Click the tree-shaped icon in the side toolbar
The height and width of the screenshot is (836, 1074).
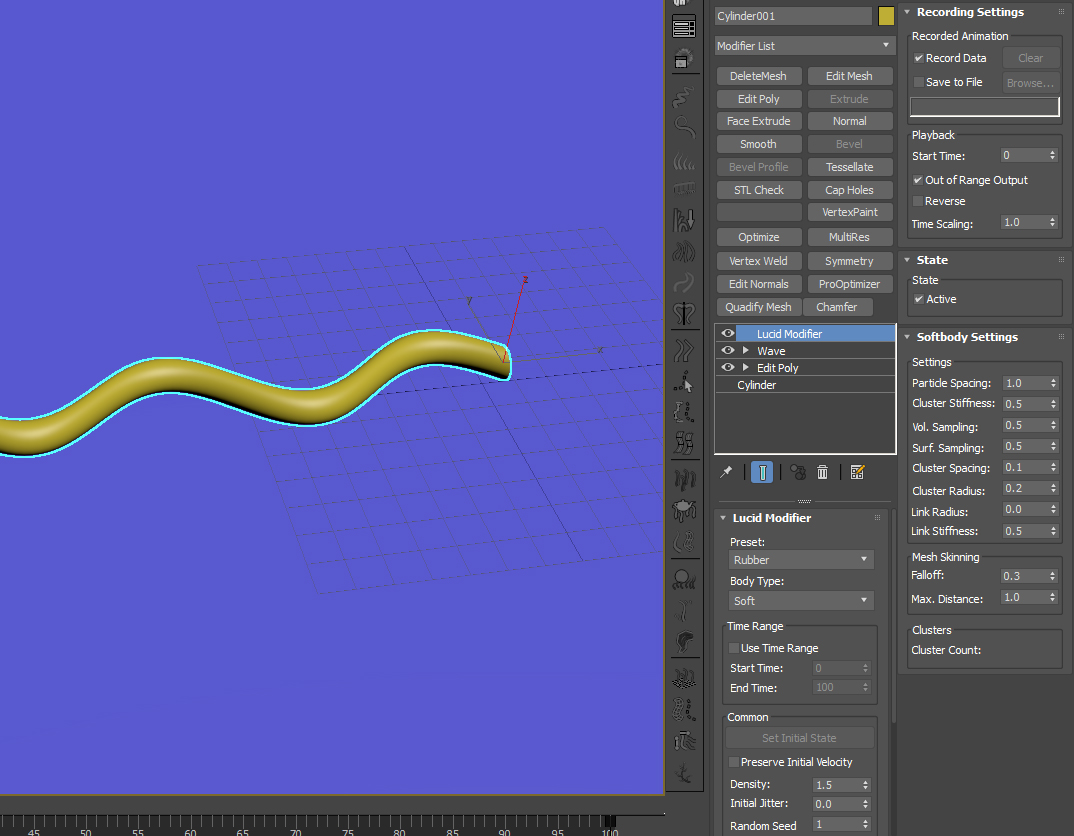coord(684,773)
